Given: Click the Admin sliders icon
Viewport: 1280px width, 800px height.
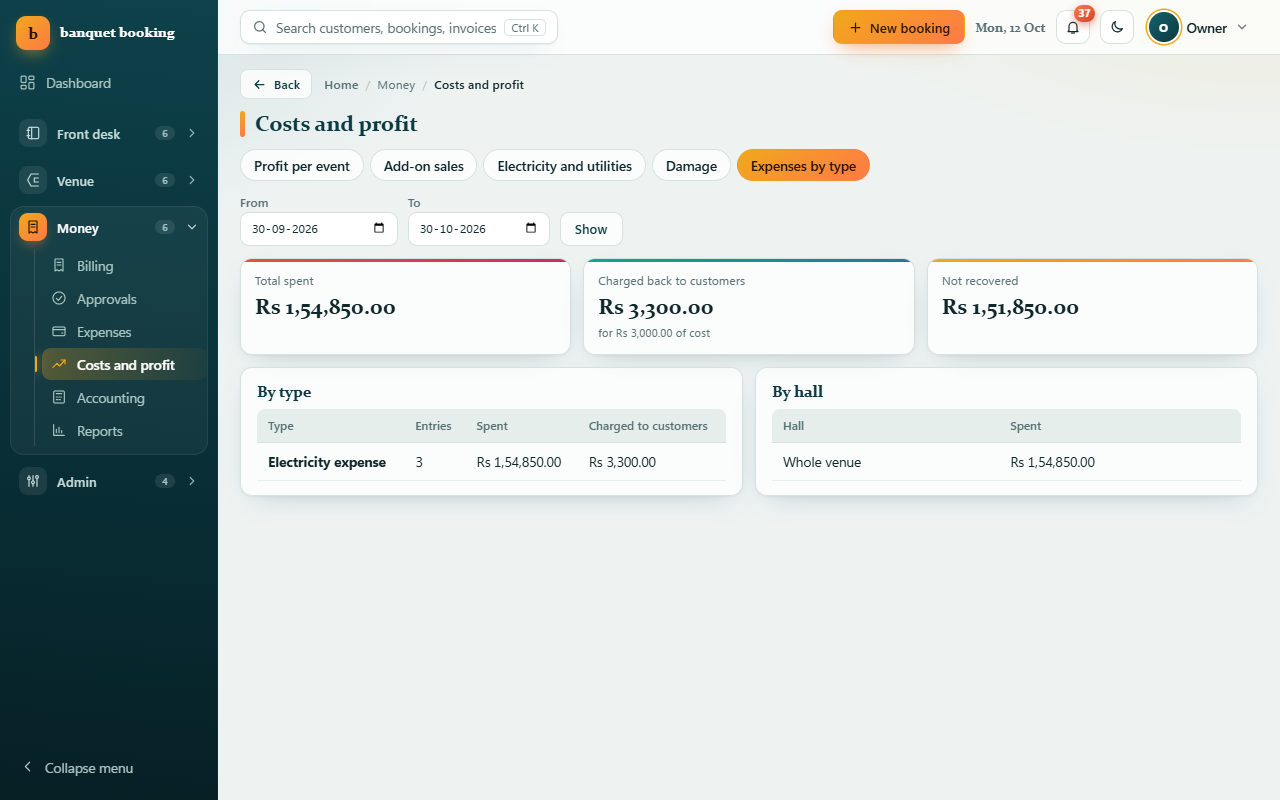Looking at the screenshot, I should [x=33, y=481].
